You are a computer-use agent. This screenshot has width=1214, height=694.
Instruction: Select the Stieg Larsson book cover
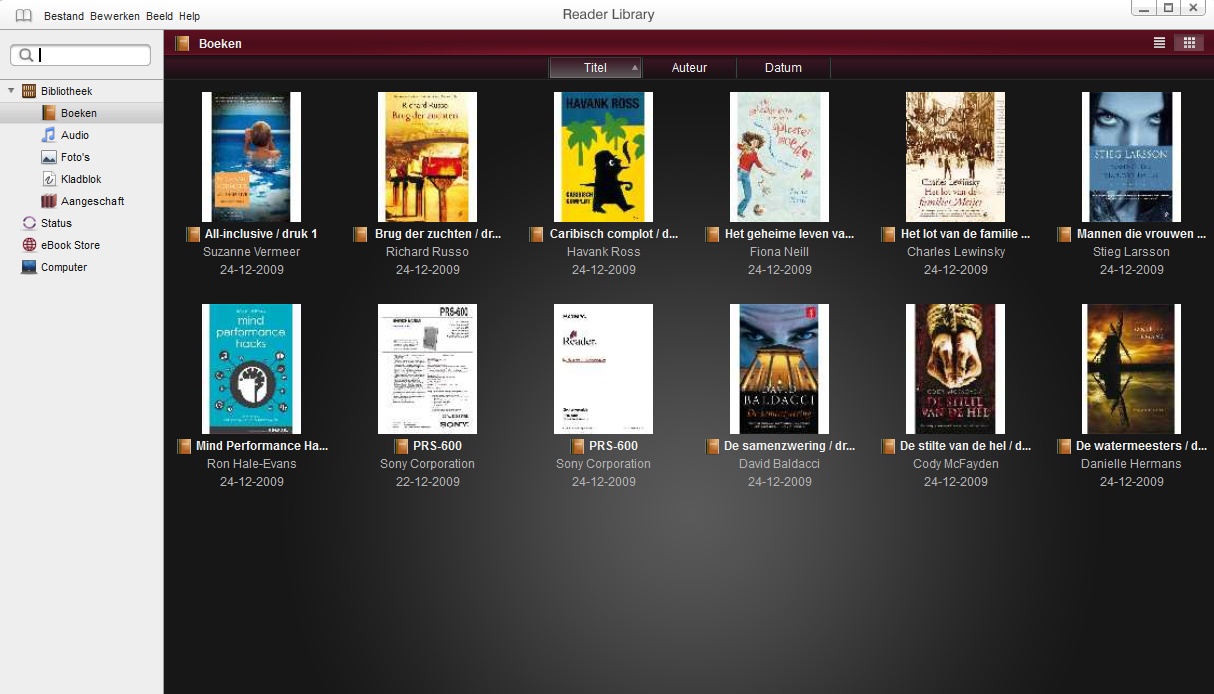coord(1131,157)
